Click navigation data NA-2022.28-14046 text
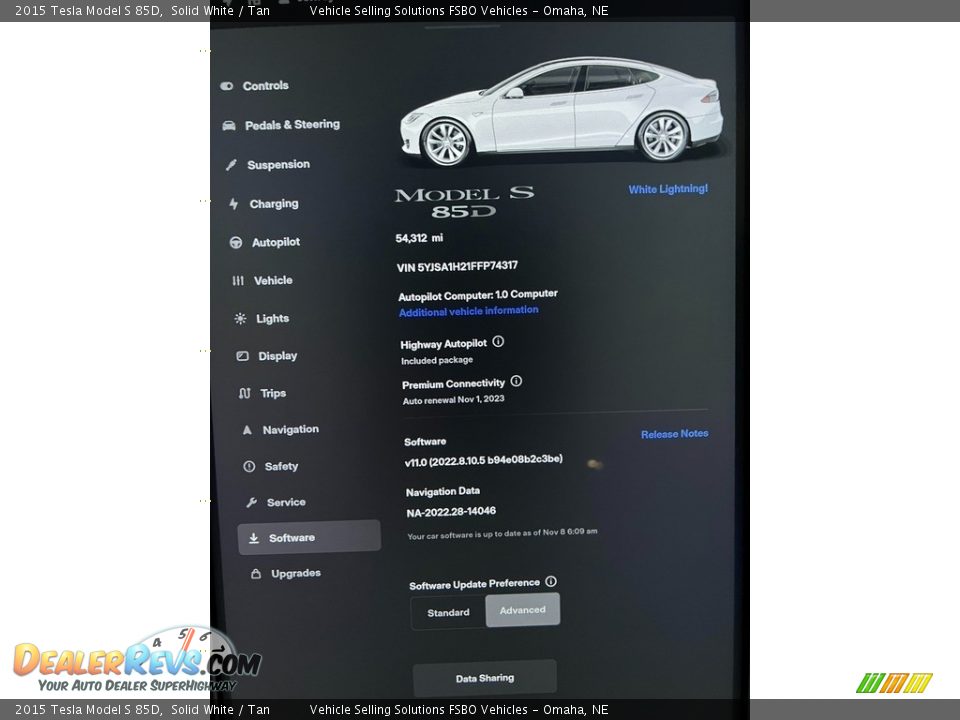Viewport: 960px width, 720px height. 451,512
